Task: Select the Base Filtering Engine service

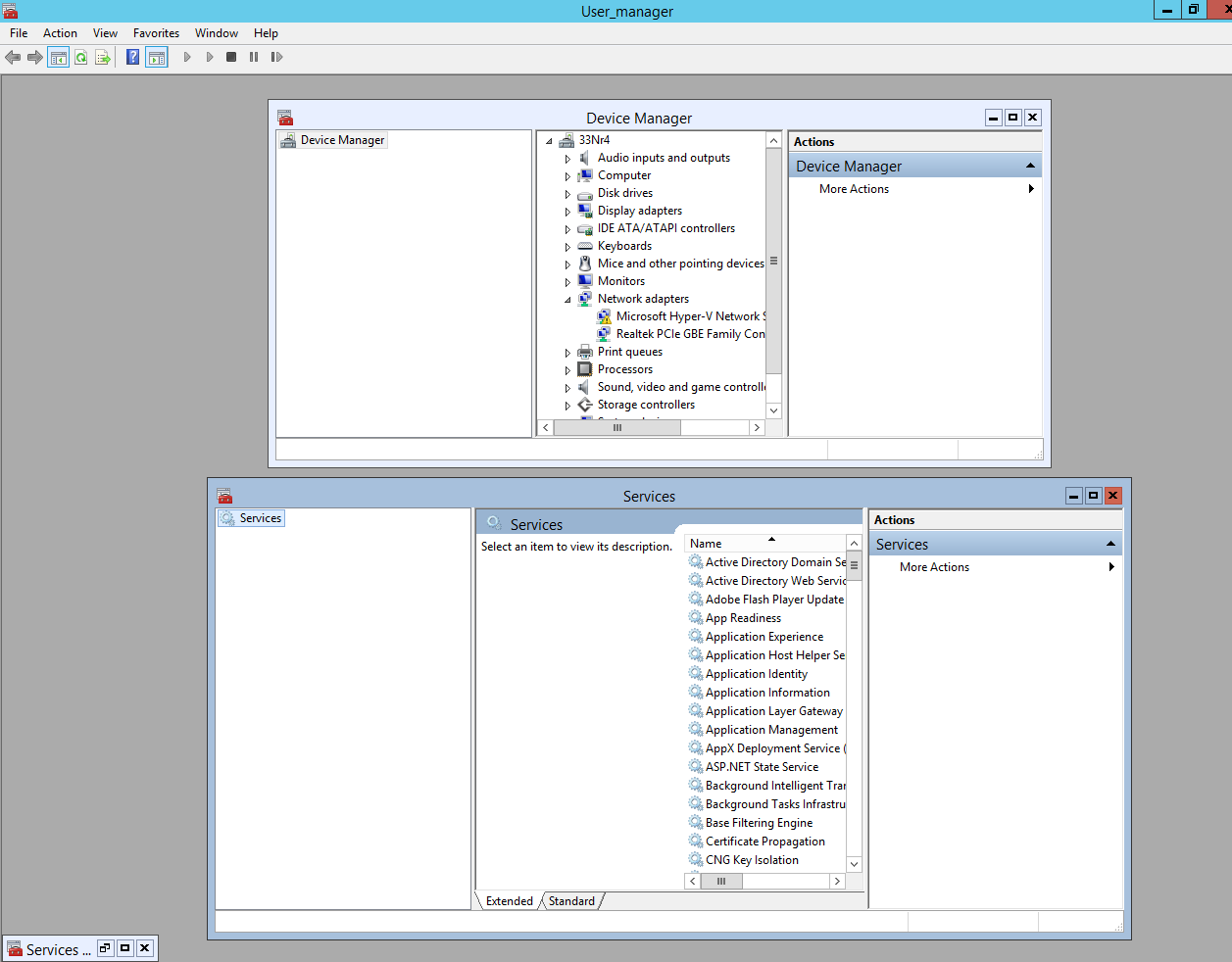Action: (751, 823)
